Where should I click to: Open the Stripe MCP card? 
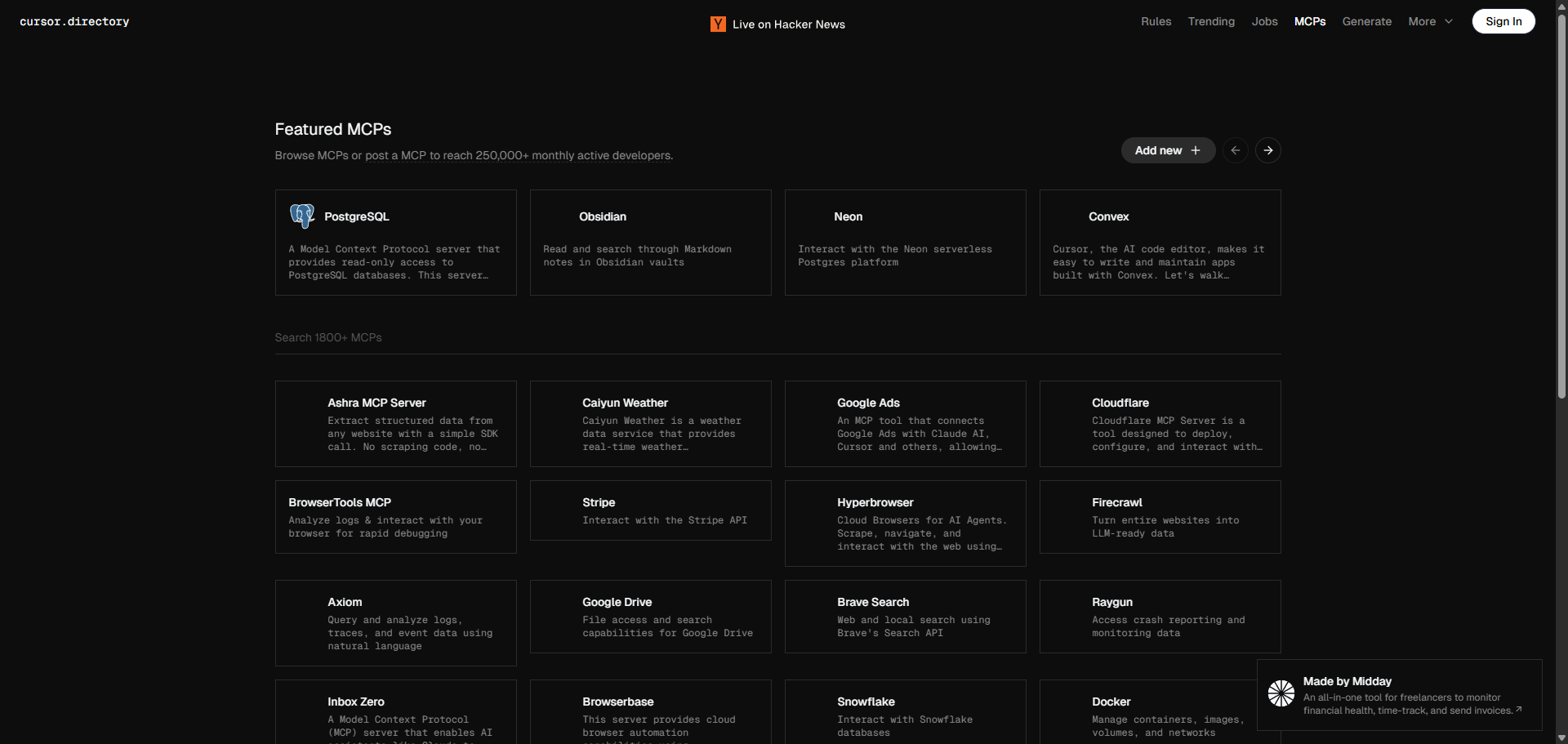pos(650,510)
